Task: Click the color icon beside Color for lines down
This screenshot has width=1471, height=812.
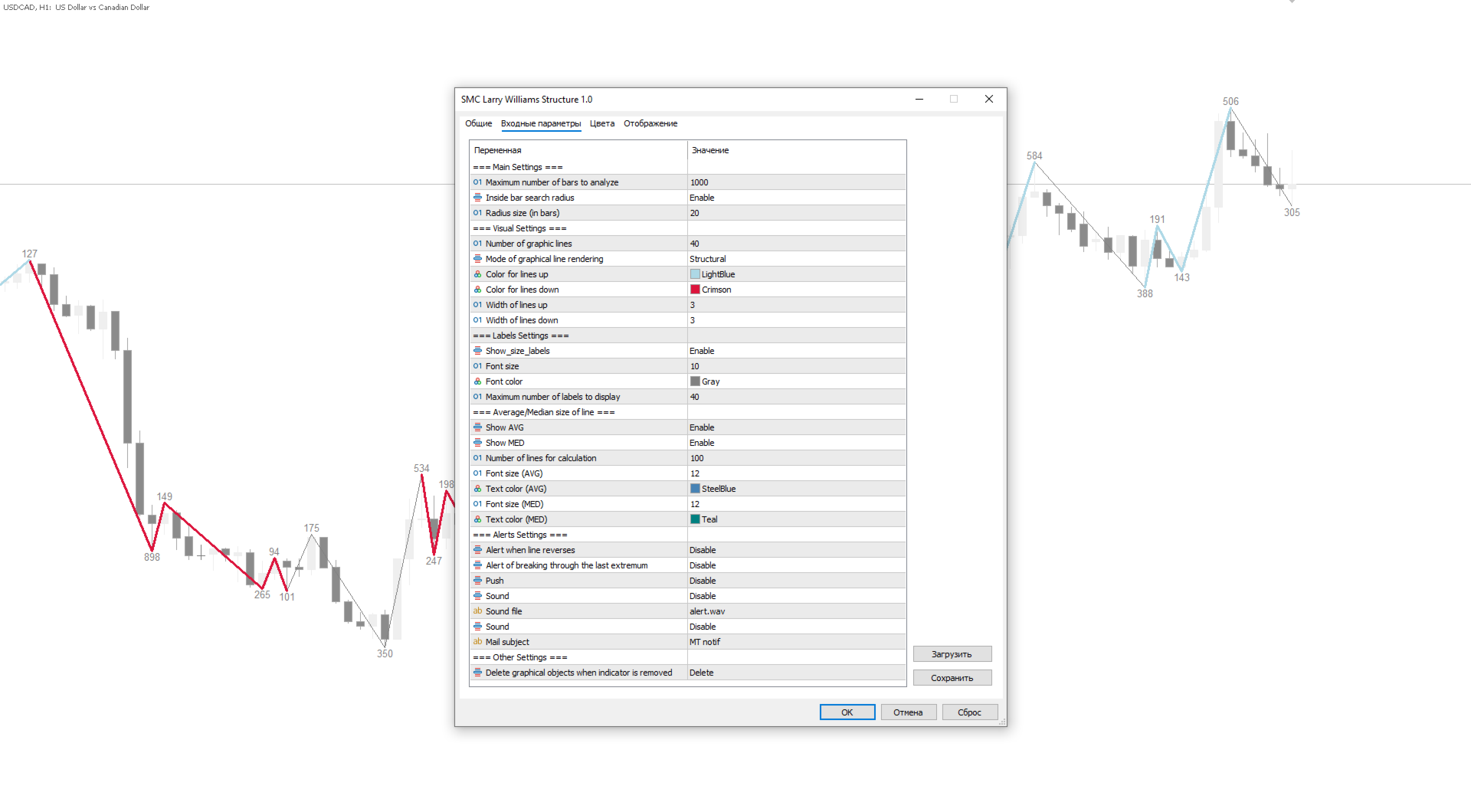Action: click(477, 290)
